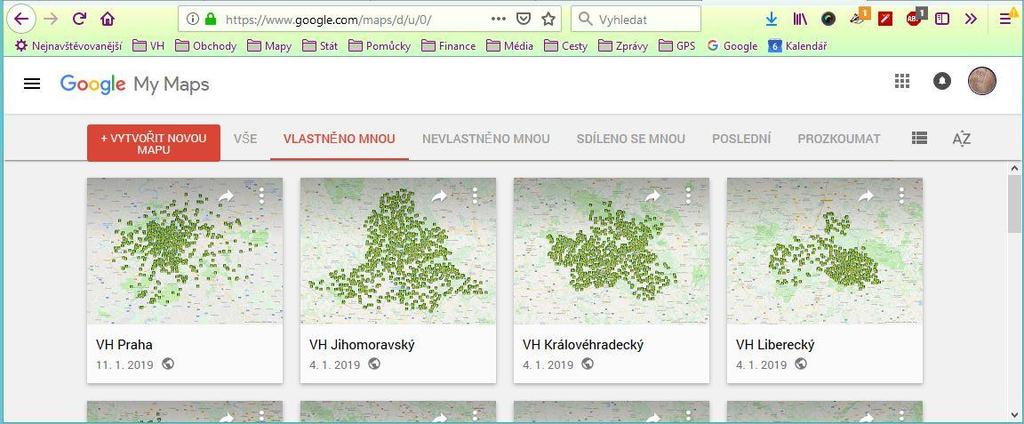The width and height of the screenshot is (1024, 424).
Task: Click the browser forward arrow
Action: tap(50, 19)
